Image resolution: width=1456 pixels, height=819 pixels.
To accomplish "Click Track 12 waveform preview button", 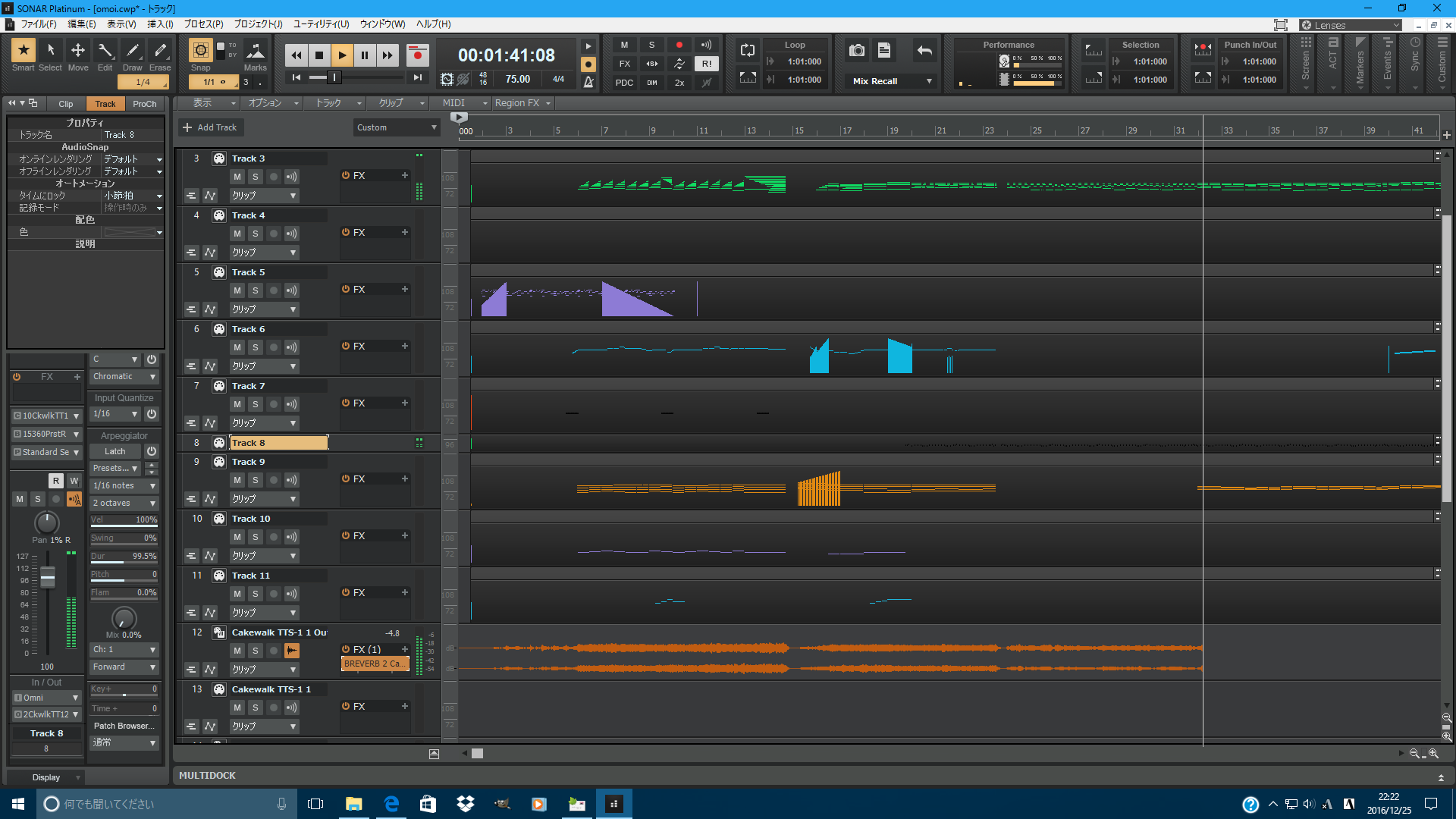I will coord(292,651).
